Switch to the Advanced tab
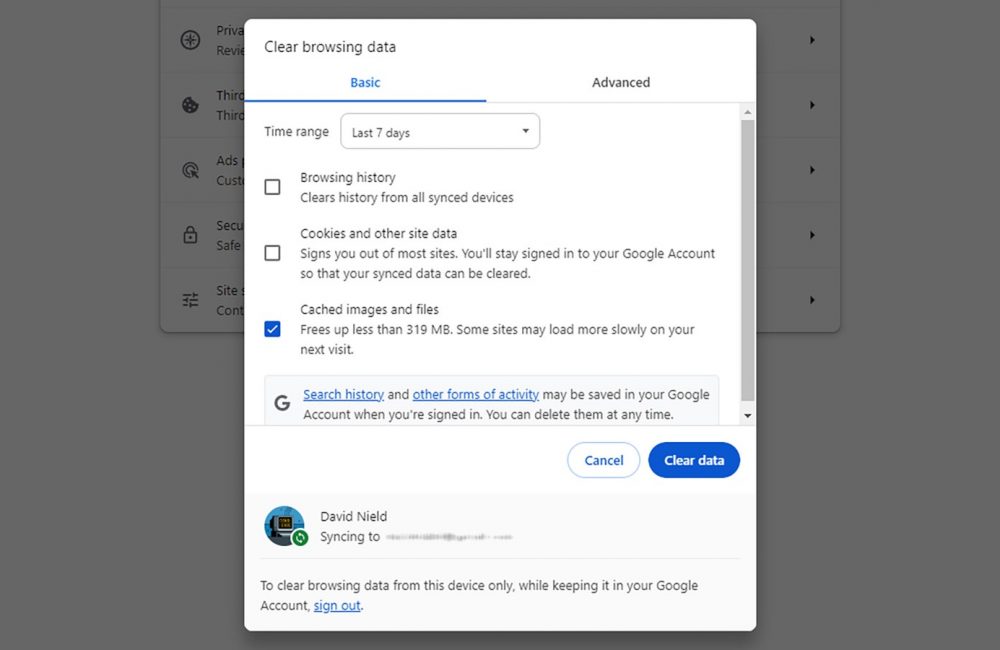The image size is (1000, 650). point(620,83)
